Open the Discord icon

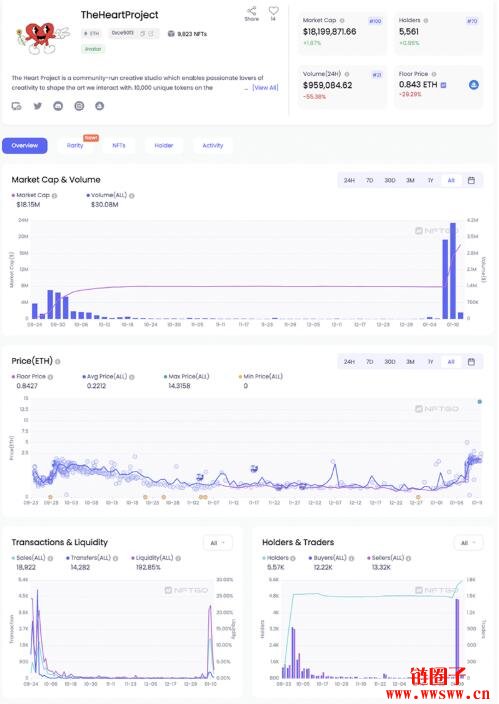58,106
